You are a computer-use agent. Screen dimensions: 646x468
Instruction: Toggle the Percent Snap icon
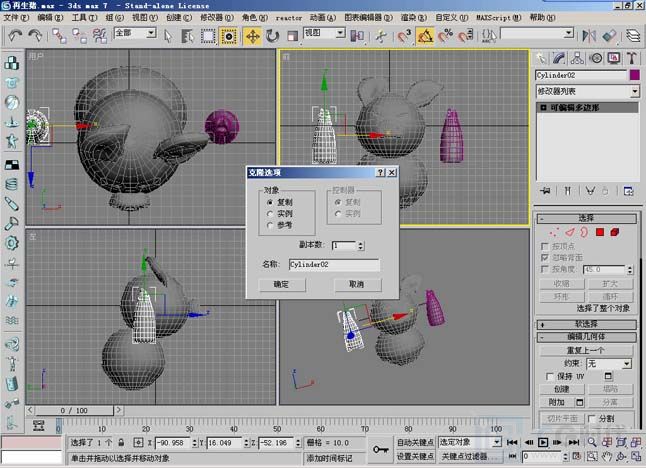pyautogui.click(x=445, y=36)
